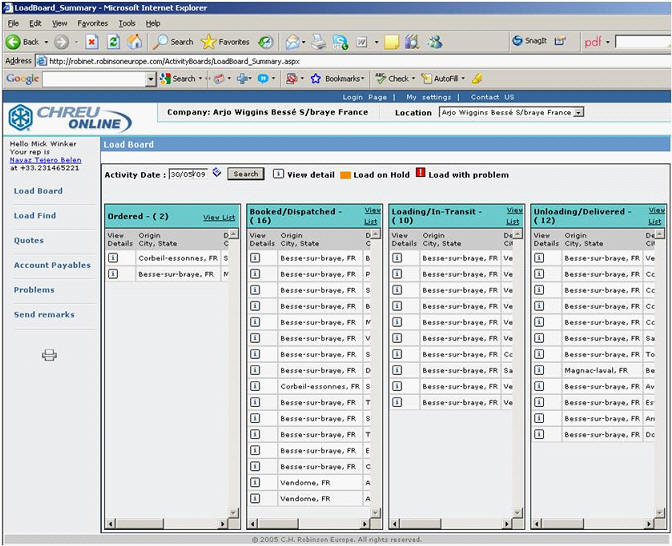Open the Google toolbar search box dropdown
The image size is (672, 546).
(150, 78)
